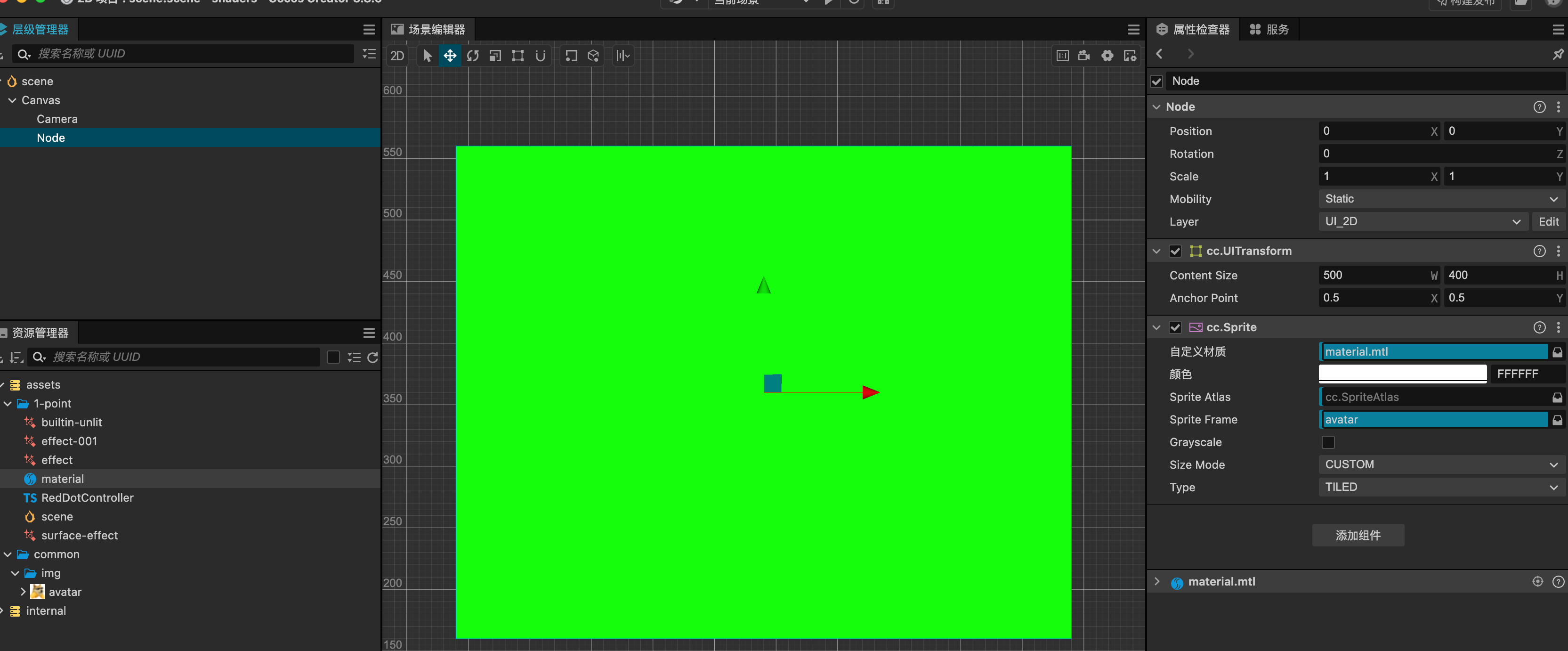Activate the Move tool
This screenshot has height=651, width=1568.
[x=450, y=56]
